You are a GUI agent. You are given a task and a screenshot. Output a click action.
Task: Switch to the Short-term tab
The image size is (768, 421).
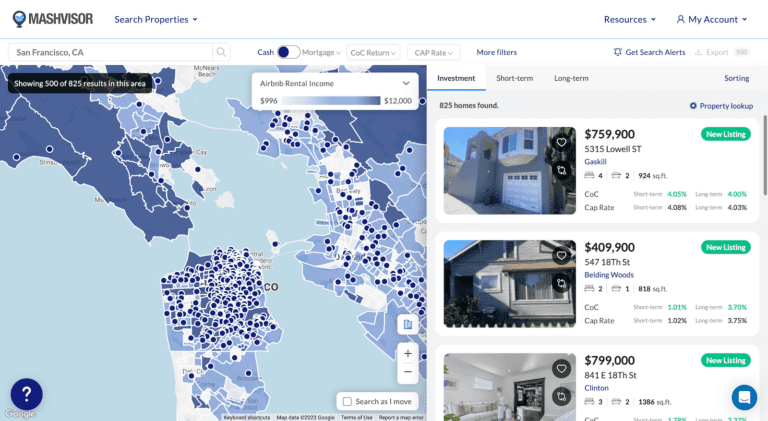pos(514,78)
